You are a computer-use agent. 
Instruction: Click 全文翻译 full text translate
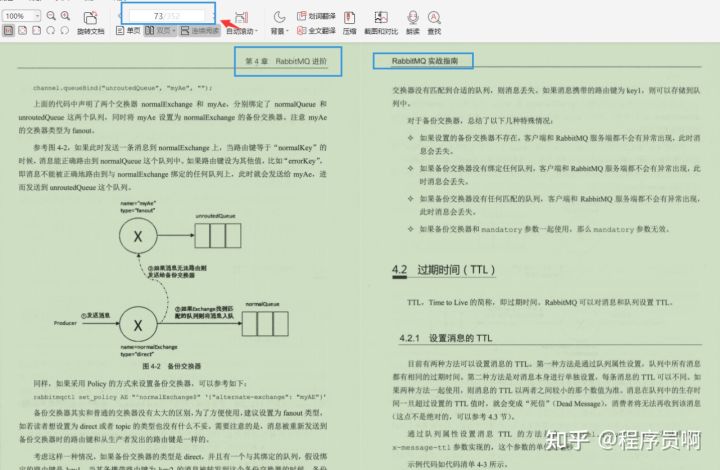[x=316, y=31]
